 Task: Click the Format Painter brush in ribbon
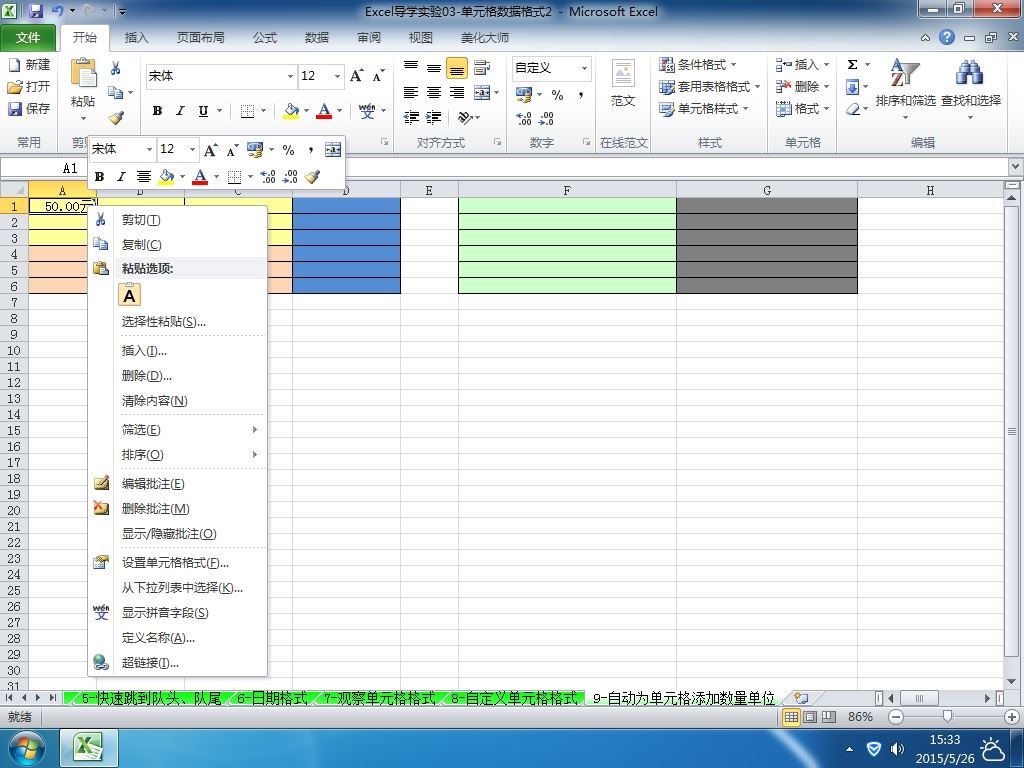(116, 118)
